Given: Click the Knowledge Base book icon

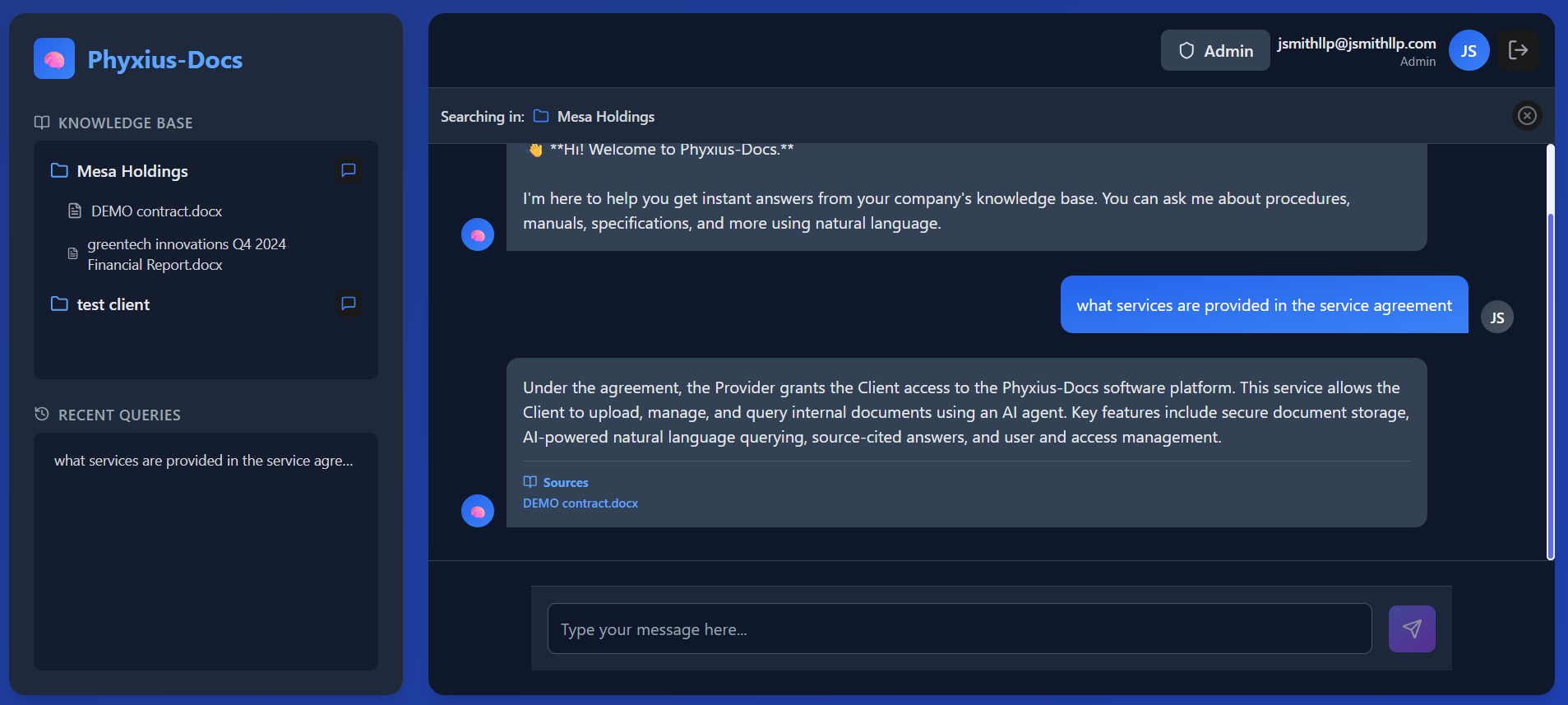Looking at the screenshot, I should point(42,123).
